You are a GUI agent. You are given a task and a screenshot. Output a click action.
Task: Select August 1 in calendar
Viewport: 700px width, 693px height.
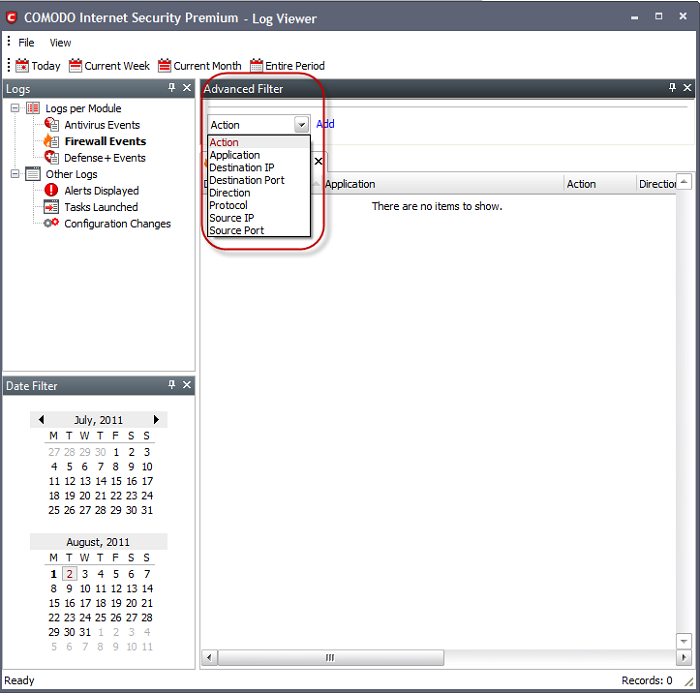[54, 574]
